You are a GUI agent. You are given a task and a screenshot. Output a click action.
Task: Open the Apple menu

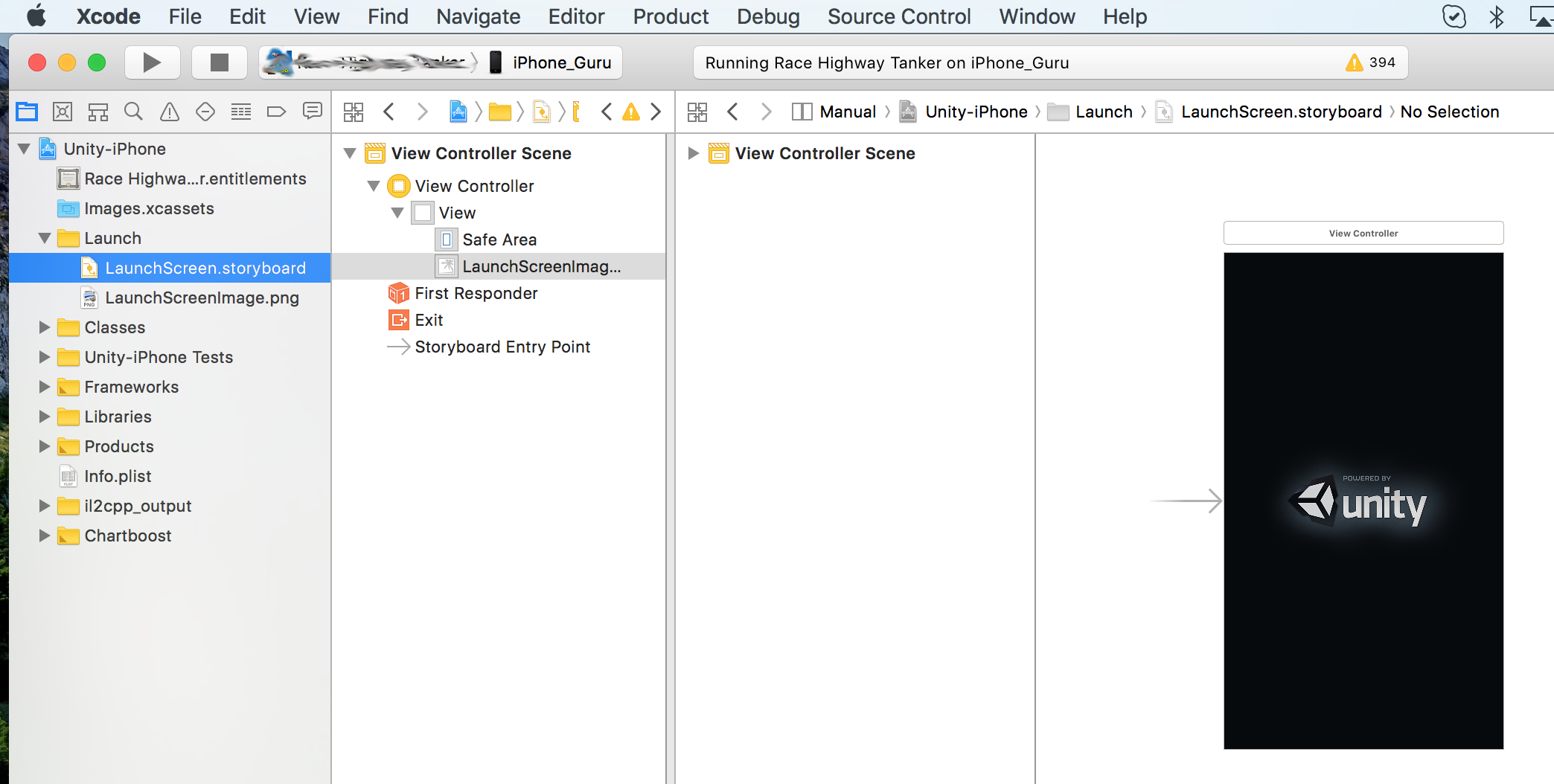pyautogui.click(x=36, y=16)
